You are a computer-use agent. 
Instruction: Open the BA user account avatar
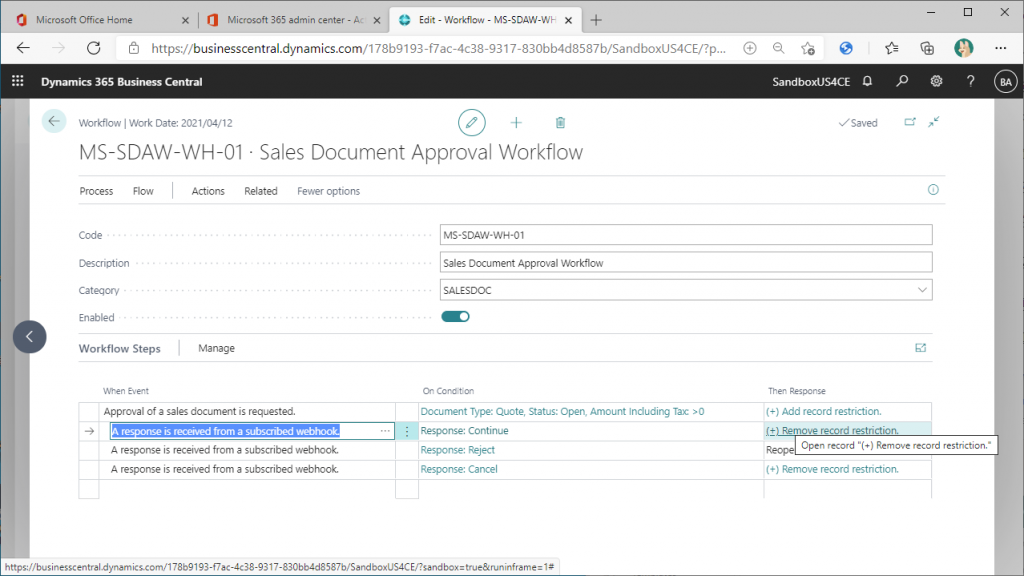(1006, 82)
